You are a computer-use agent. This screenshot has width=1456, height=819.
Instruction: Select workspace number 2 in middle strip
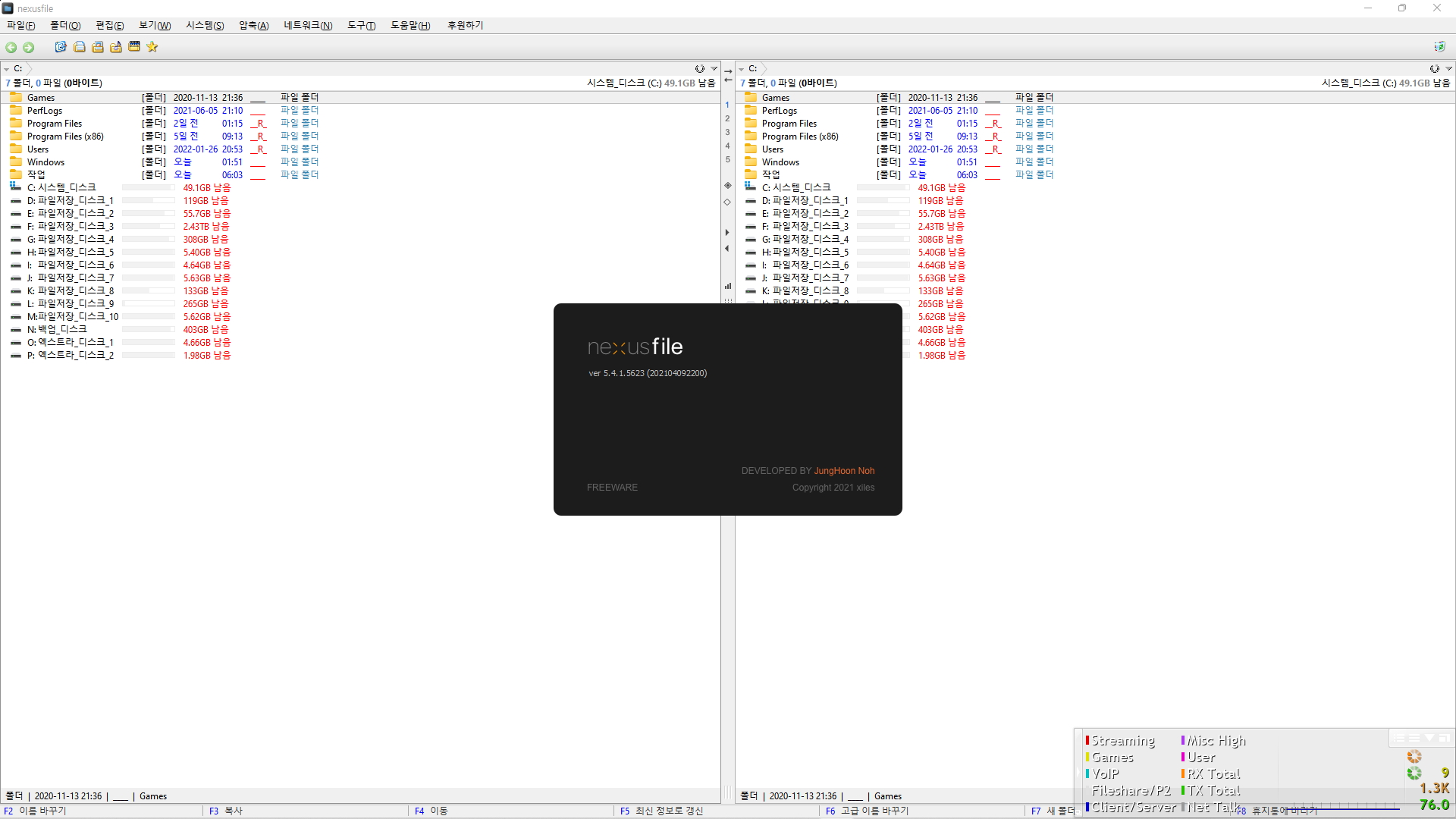tap(727, 118)
